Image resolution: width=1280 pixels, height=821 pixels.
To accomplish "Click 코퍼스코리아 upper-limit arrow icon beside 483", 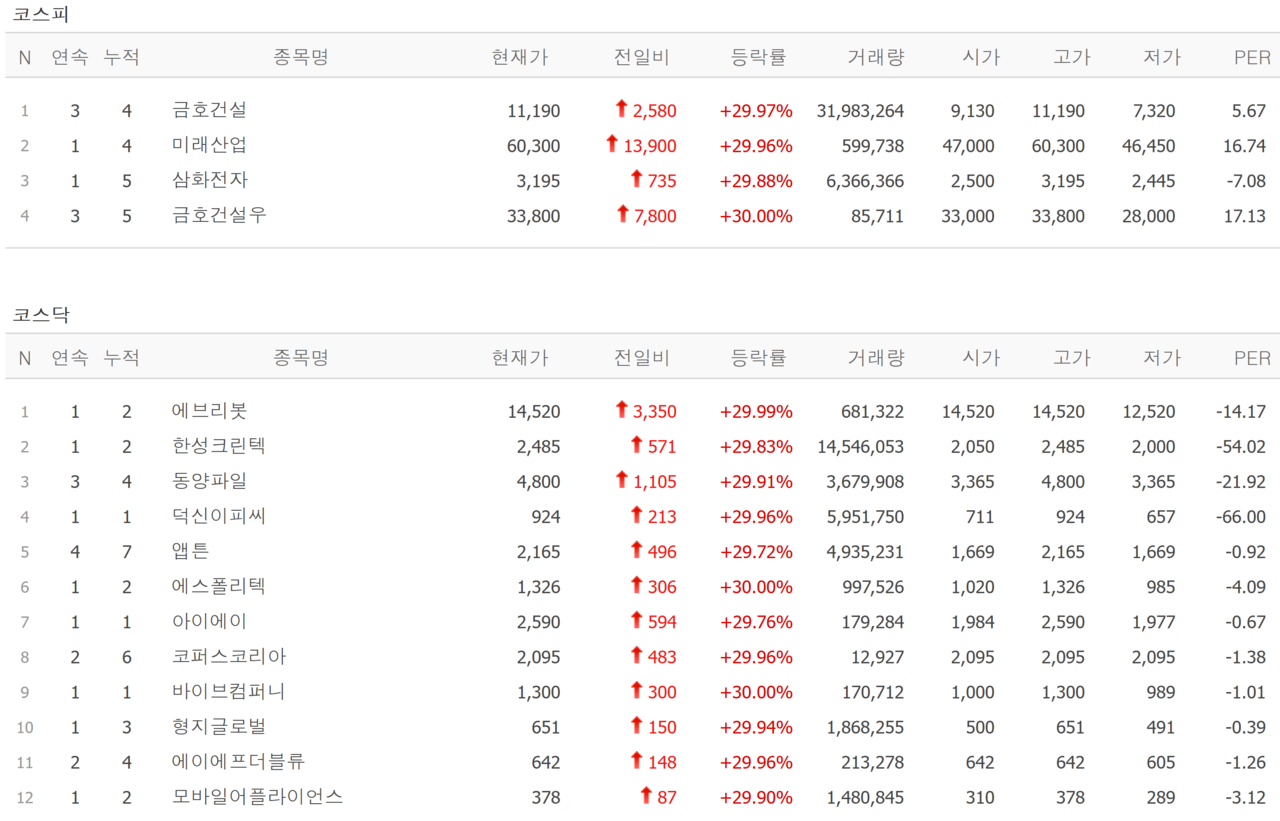I will 636,654.
